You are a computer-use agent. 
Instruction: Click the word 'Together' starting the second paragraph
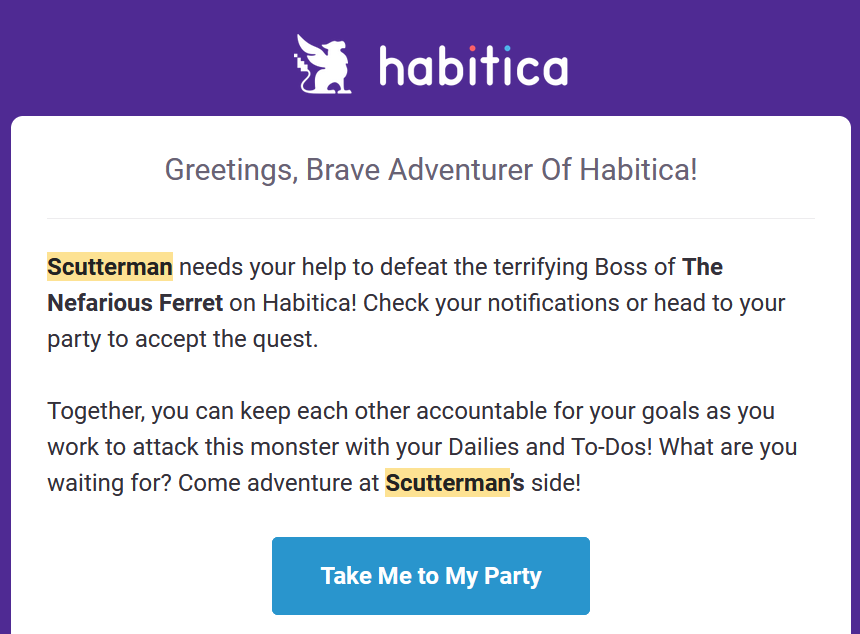[x=92, y=411]
